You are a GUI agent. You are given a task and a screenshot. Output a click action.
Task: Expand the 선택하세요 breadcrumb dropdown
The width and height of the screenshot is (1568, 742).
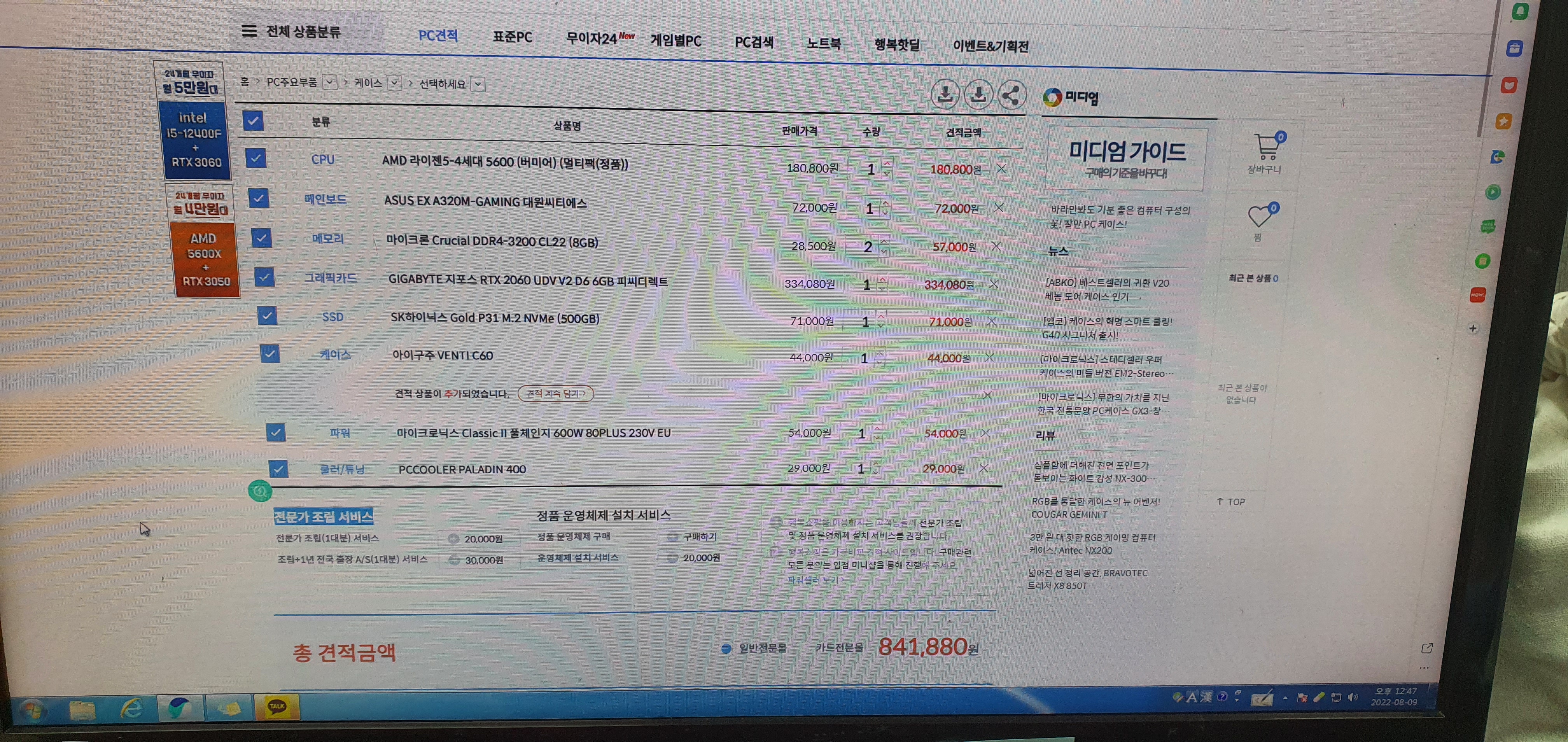(x=478, y=84)
